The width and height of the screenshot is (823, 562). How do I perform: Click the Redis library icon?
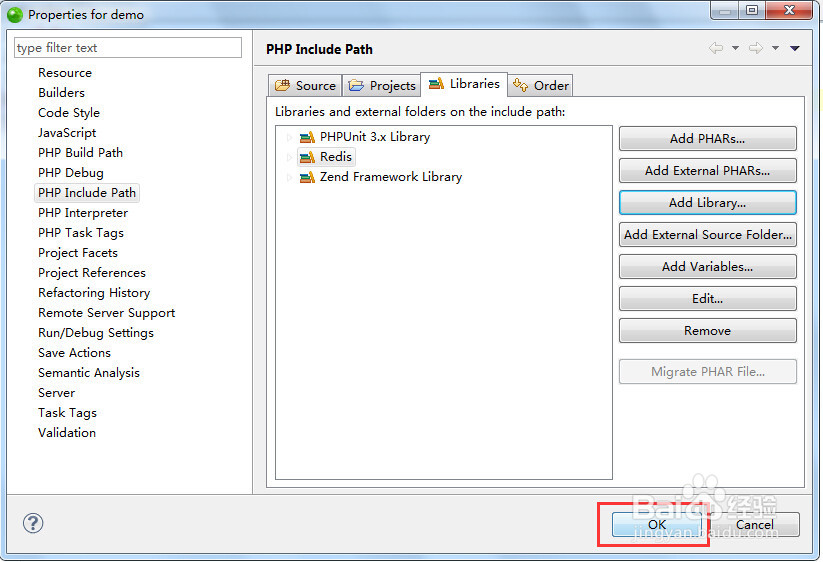pyautogui.click(x=307, y=157)
